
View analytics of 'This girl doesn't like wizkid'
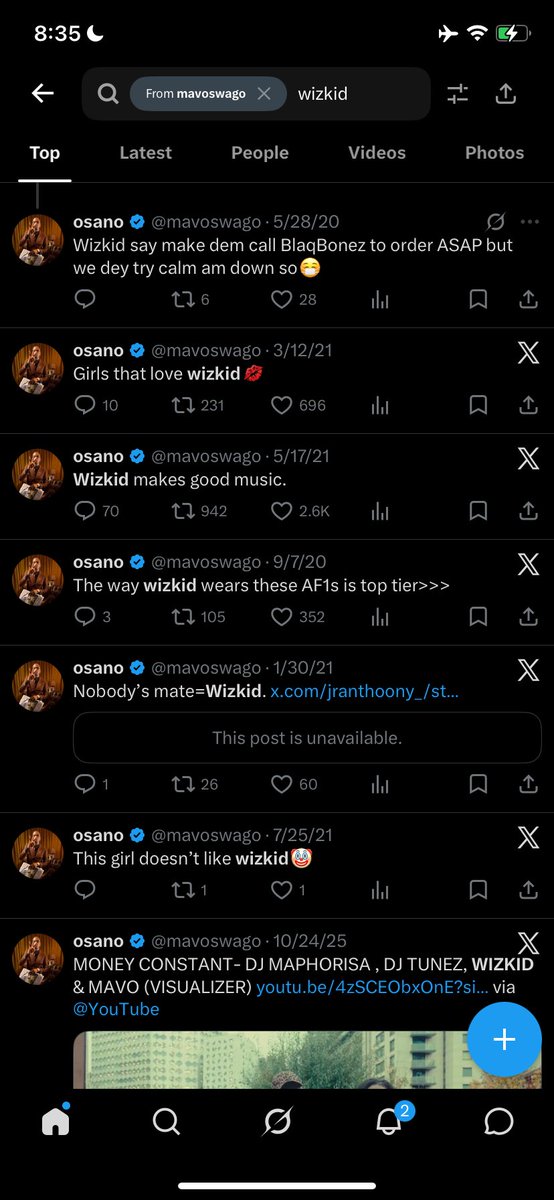pyautogui.click(x=380, y=890)
